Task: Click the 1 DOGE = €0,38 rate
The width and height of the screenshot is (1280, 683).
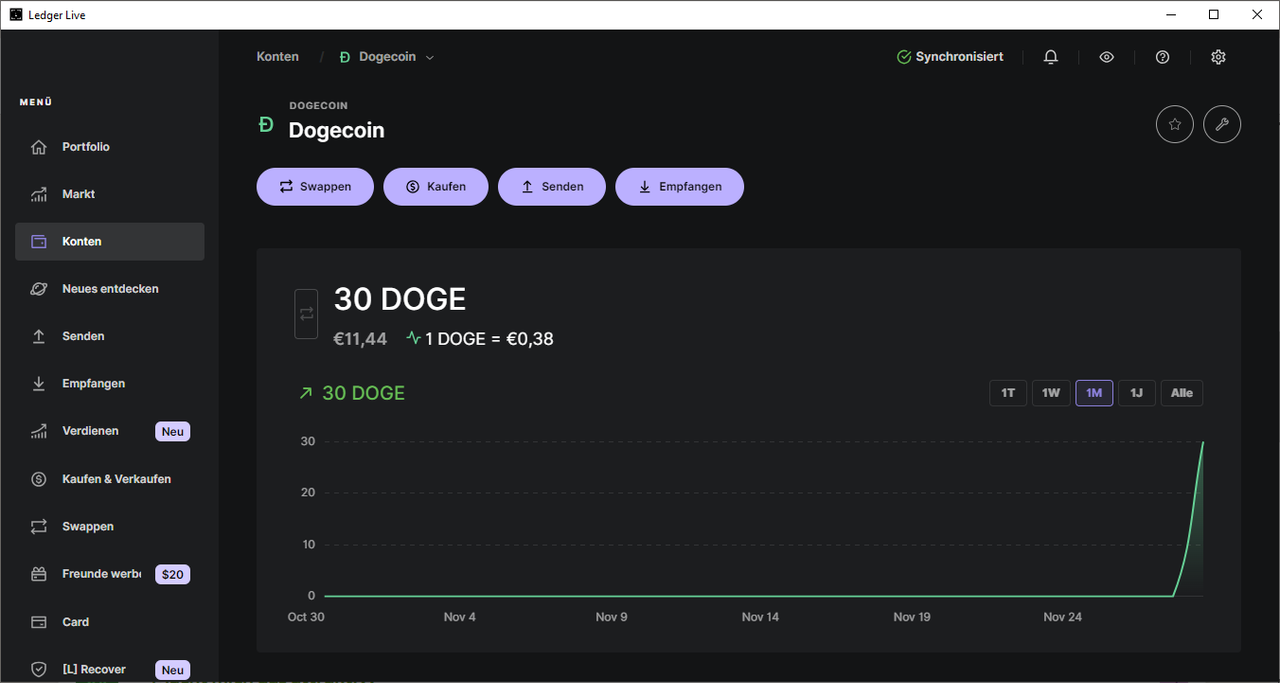Action: 489,339
